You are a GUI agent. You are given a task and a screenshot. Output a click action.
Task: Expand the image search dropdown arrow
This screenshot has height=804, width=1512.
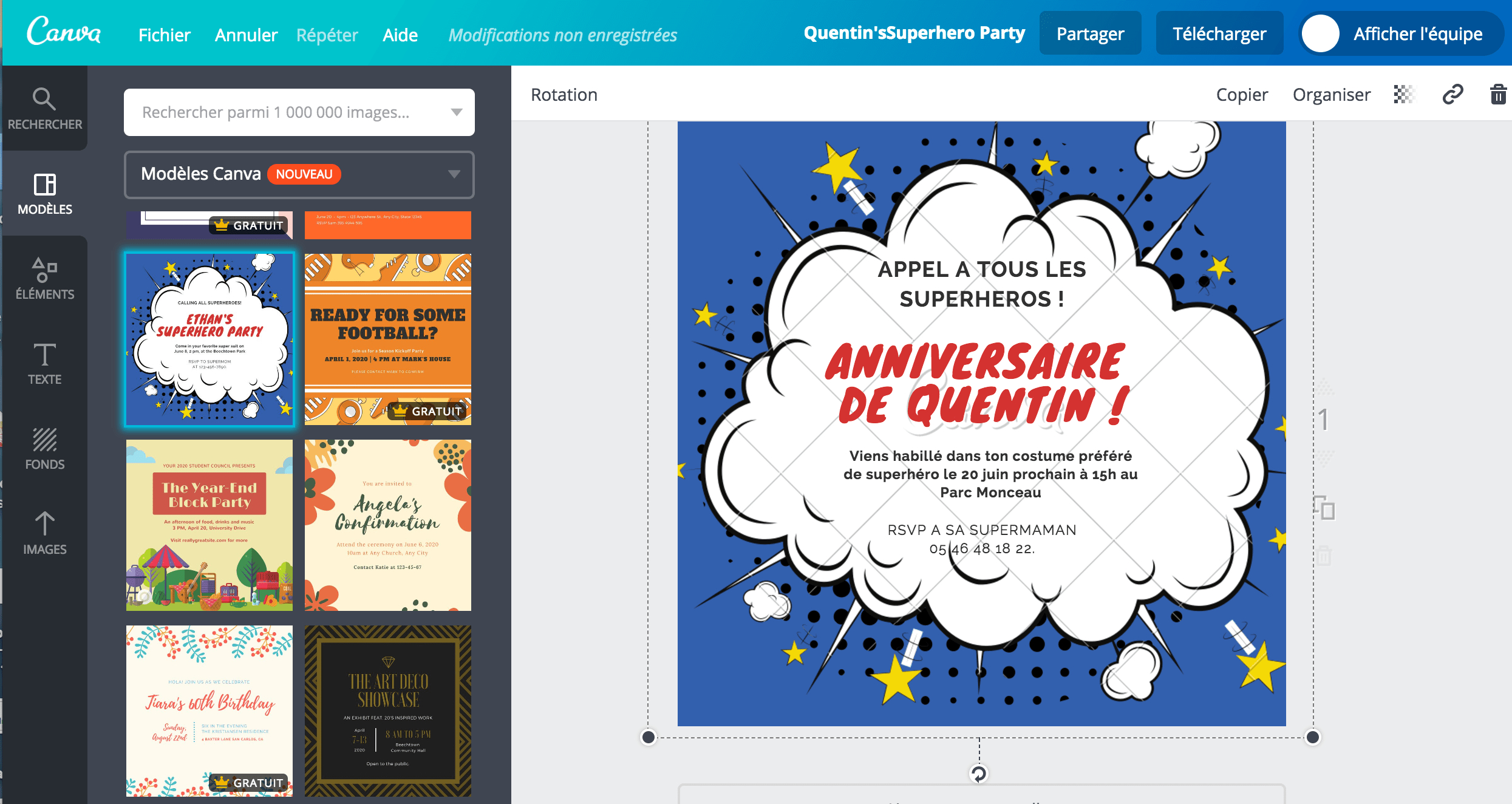click(x=457, y=112)
